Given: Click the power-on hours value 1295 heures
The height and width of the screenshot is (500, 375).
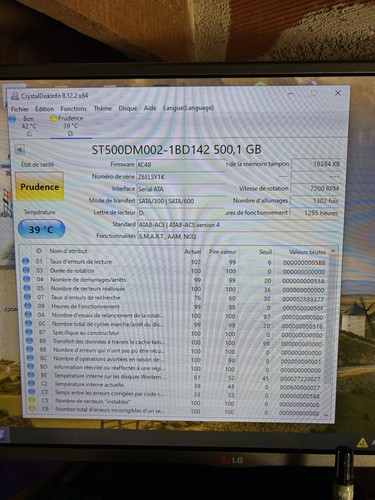Looking at the screenshot, I should (315, 213).
